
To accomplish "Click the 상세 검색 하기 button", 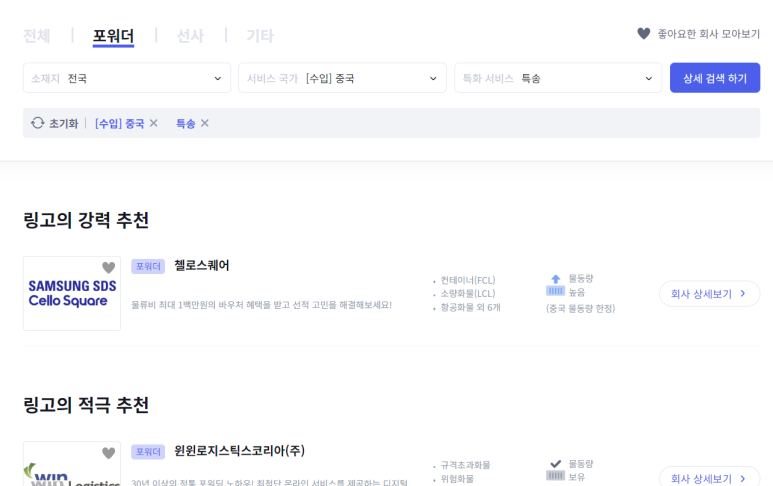I will pyautogui.click(x=715, y=78).
